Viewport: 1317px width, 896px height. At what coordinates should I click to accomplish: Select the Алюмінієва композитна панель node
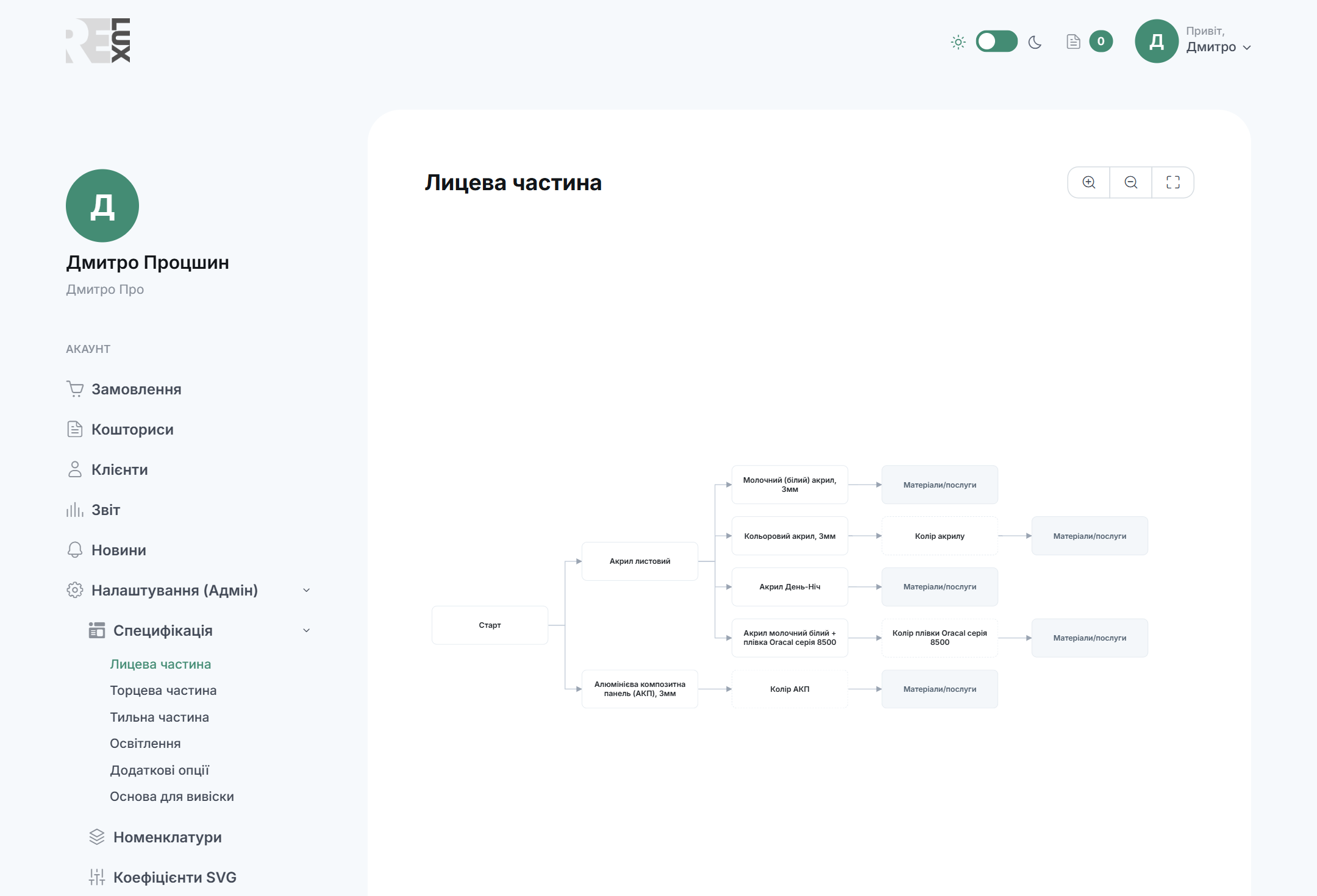[x=640, y=689]
